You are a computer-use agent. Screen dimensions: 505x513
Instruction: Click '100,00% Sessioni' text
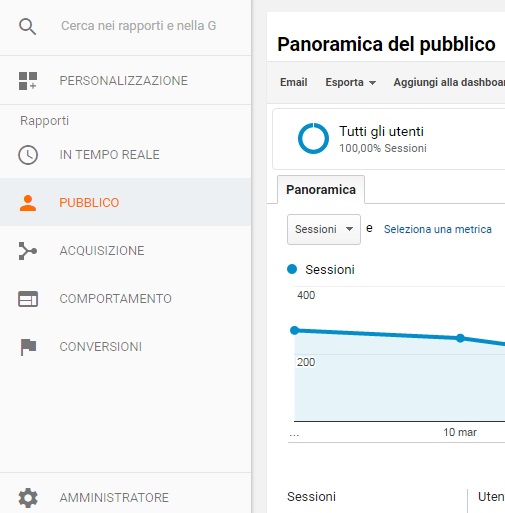(383, 148)
